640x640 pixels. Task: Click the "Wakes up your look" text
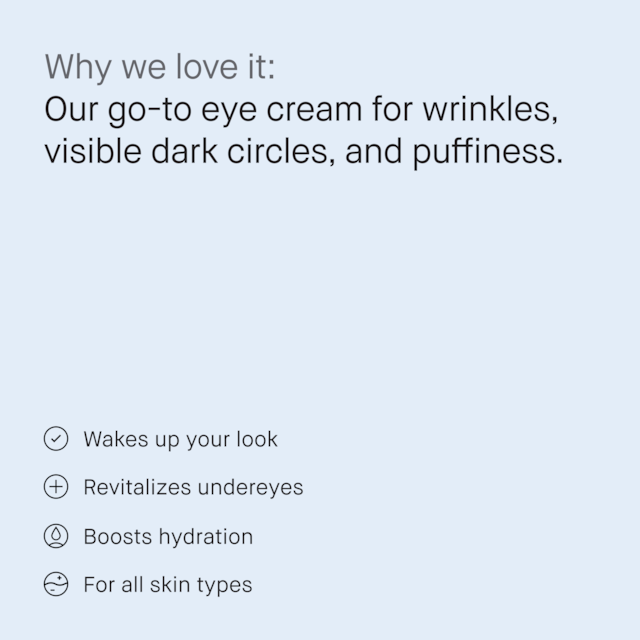[180, 439]
